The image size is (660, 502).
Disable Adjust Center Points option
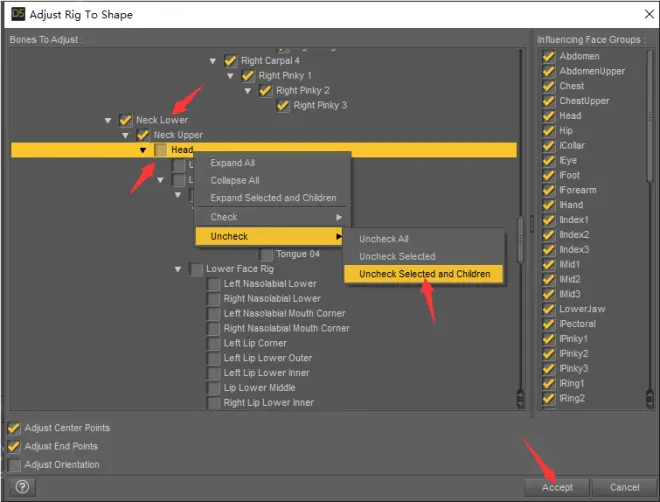pos(14,428)
